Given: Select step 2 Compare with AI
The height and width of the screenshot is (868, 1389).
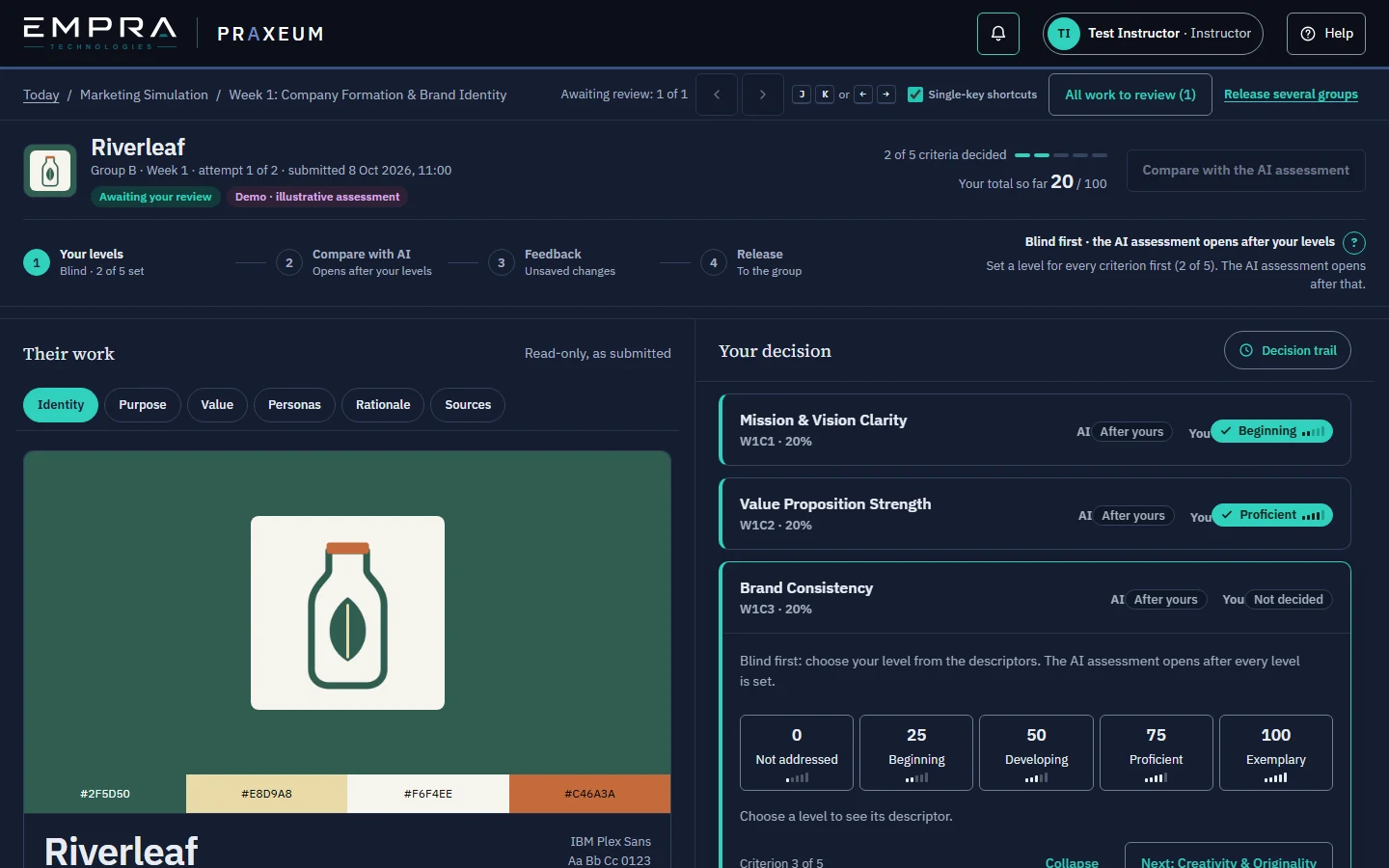Looking at the screenshot, I should [x=354, y=262].
